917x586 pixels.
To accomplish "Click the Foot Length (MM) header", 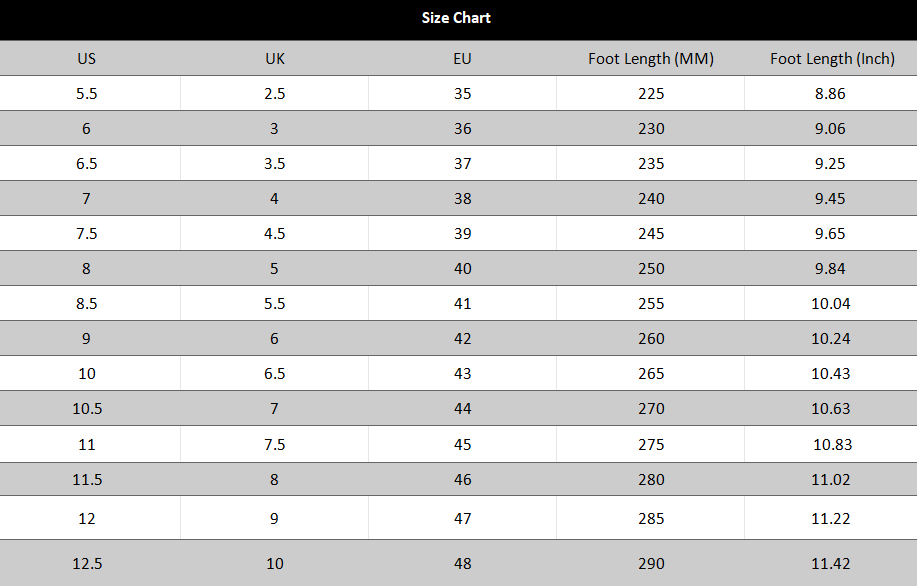I will pyautogui.click(x=651, y=58).
